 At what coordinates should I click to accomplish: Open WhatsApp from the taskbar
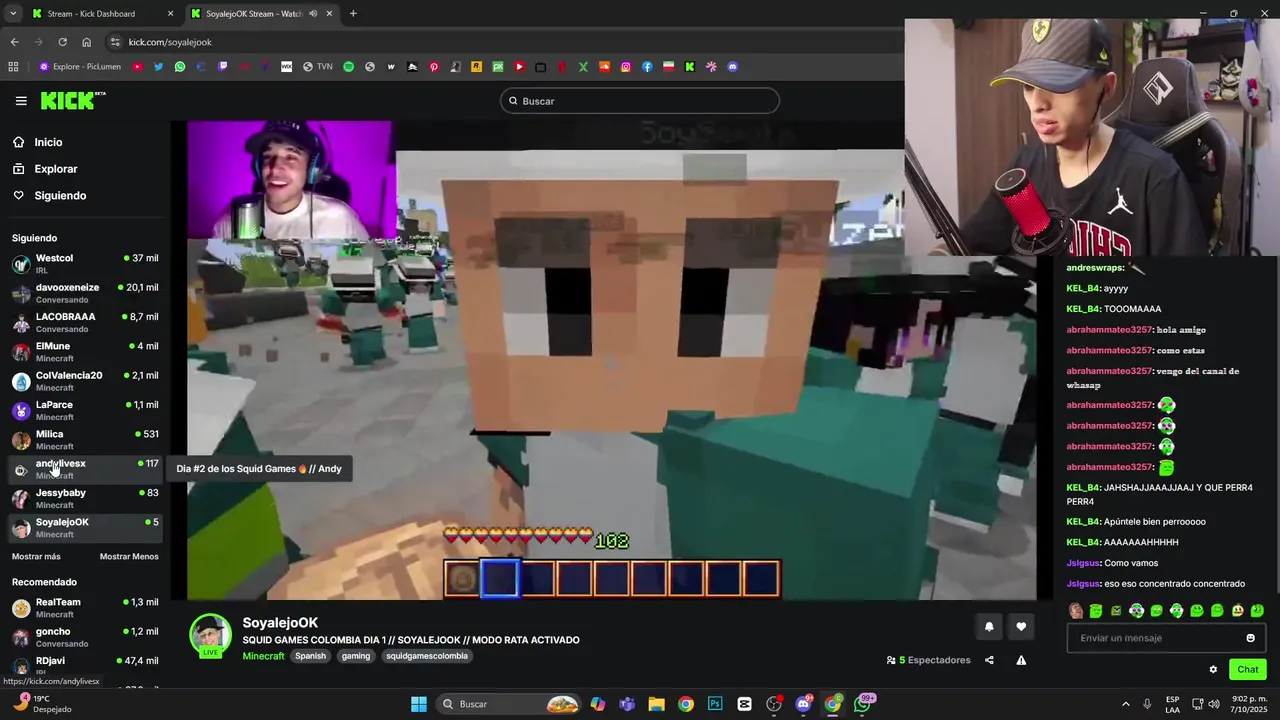[x=863, y=704]
